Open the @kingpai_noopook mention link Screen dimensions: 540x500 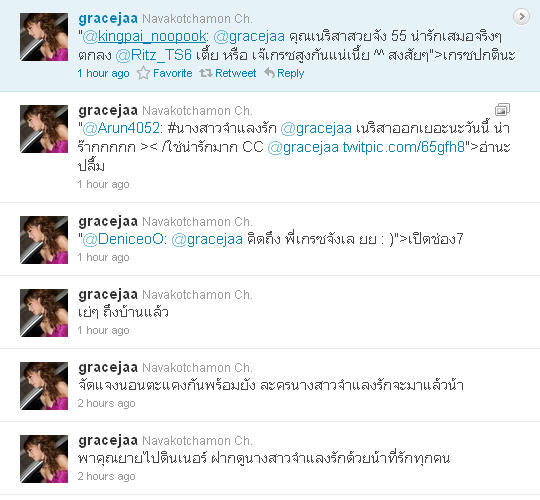pyautogui.click(x=144, y=37)
